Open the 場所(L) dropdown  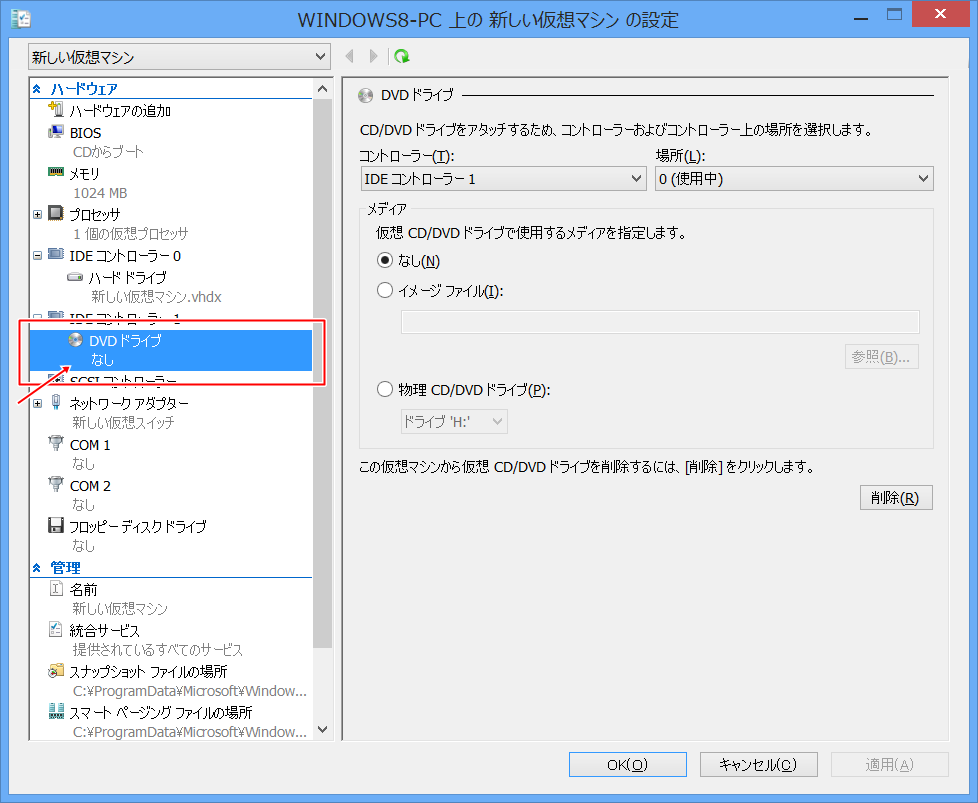coord(794,179)
